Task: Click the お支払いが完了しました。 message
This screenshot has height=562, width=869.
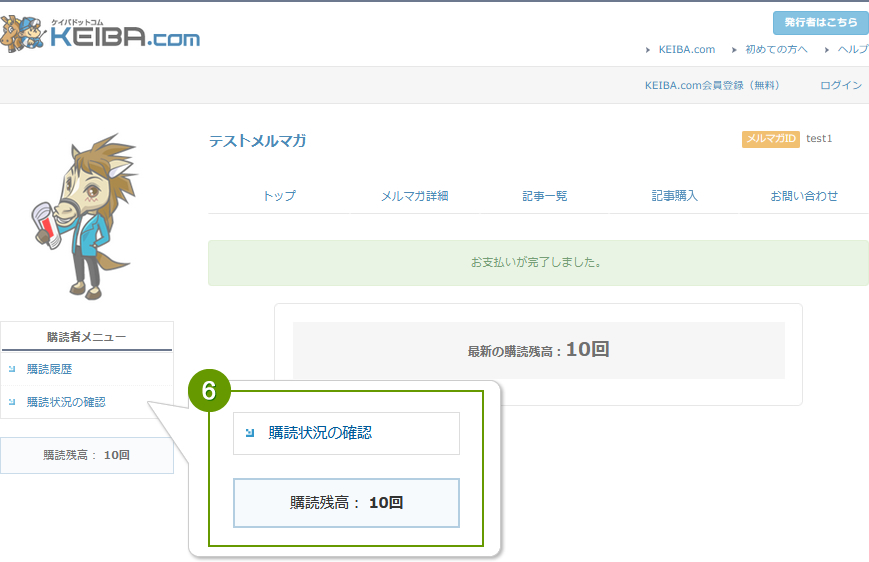Action: click(536, 262)
